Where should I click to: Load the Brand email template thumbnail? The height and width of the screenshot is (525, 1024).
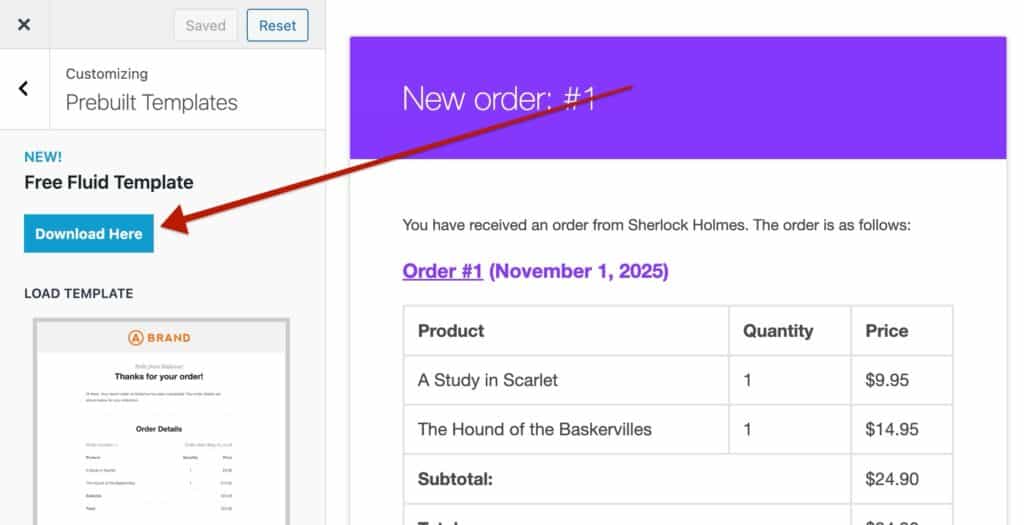coord(161,420)
